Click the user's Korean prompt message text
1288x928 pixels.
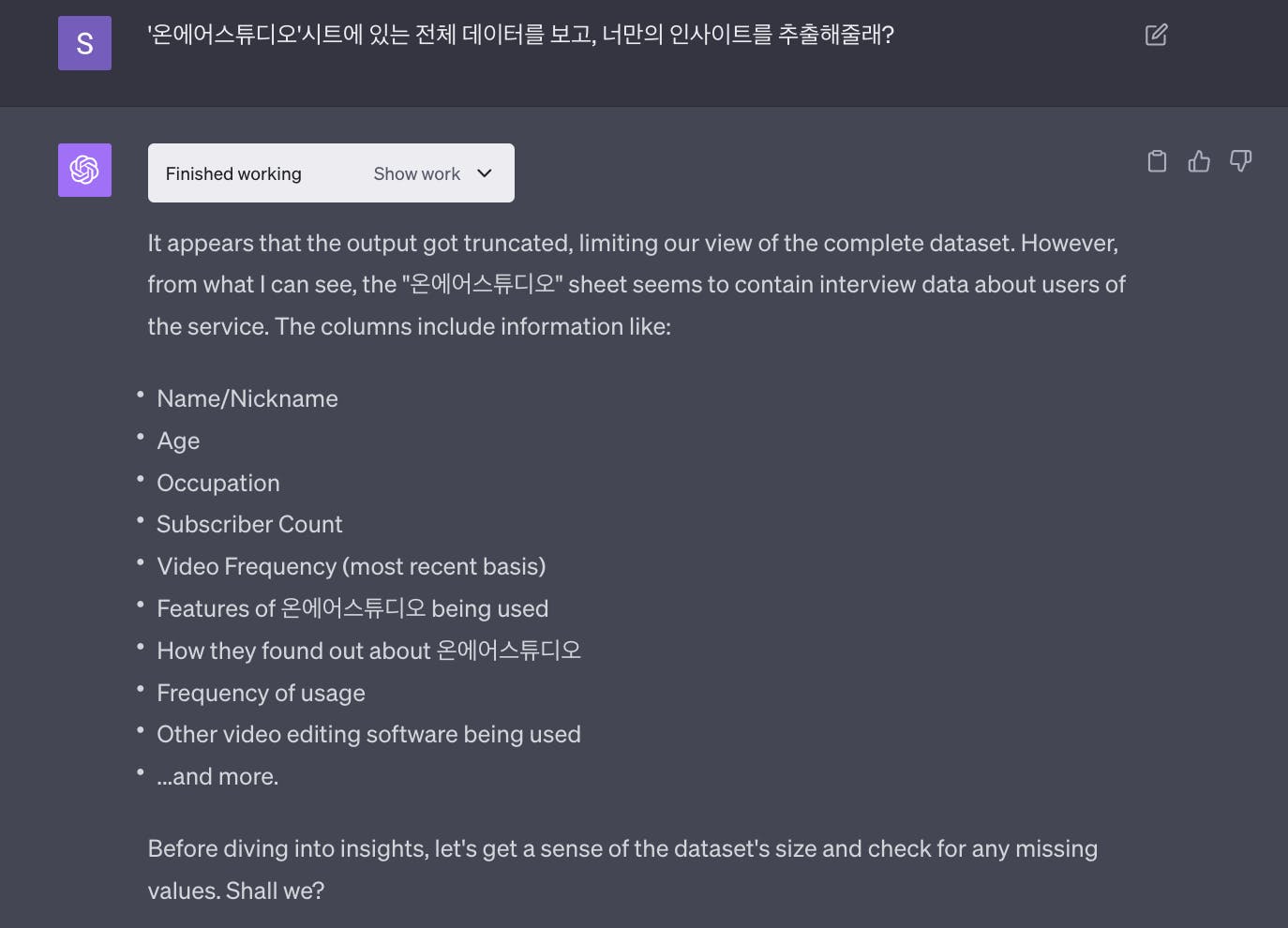click(x=520, y=35)
